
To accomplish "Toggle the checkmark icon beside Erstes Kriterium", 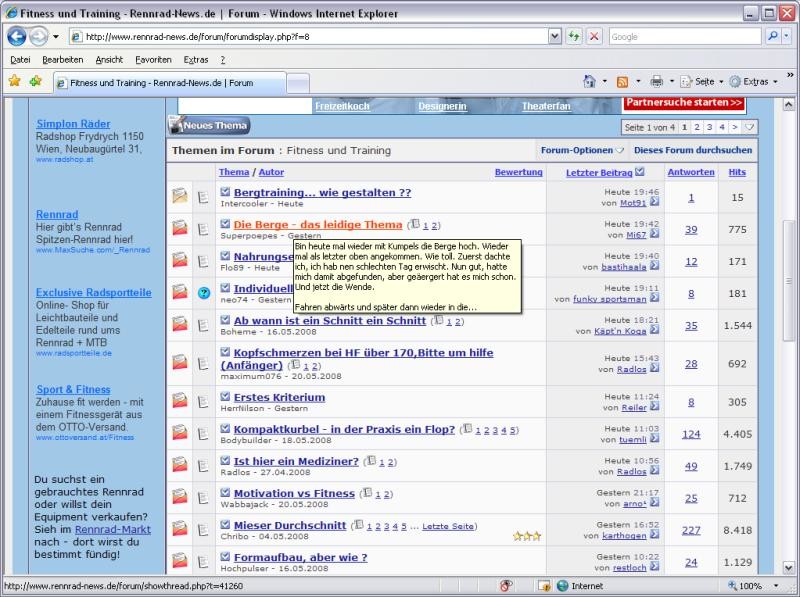I will tap(225, 396).
